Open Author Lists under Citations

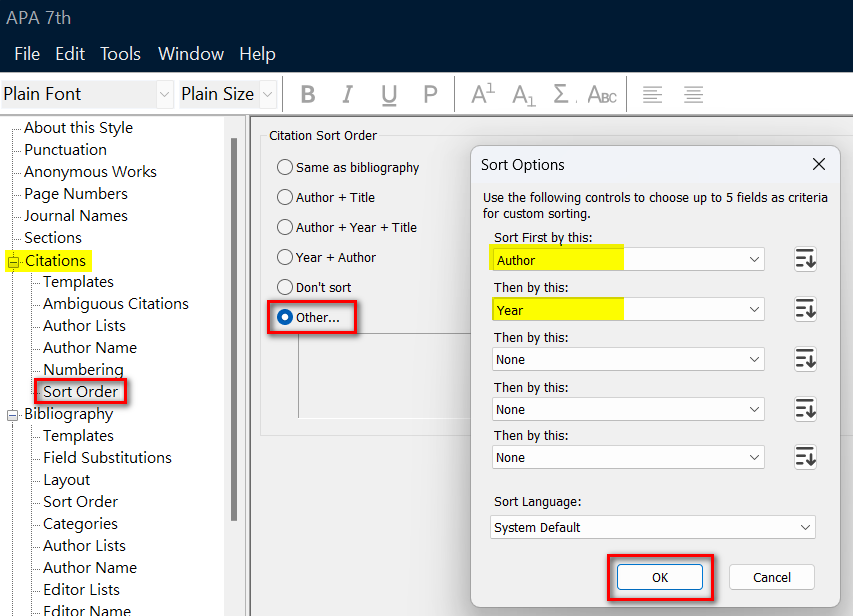84,325
